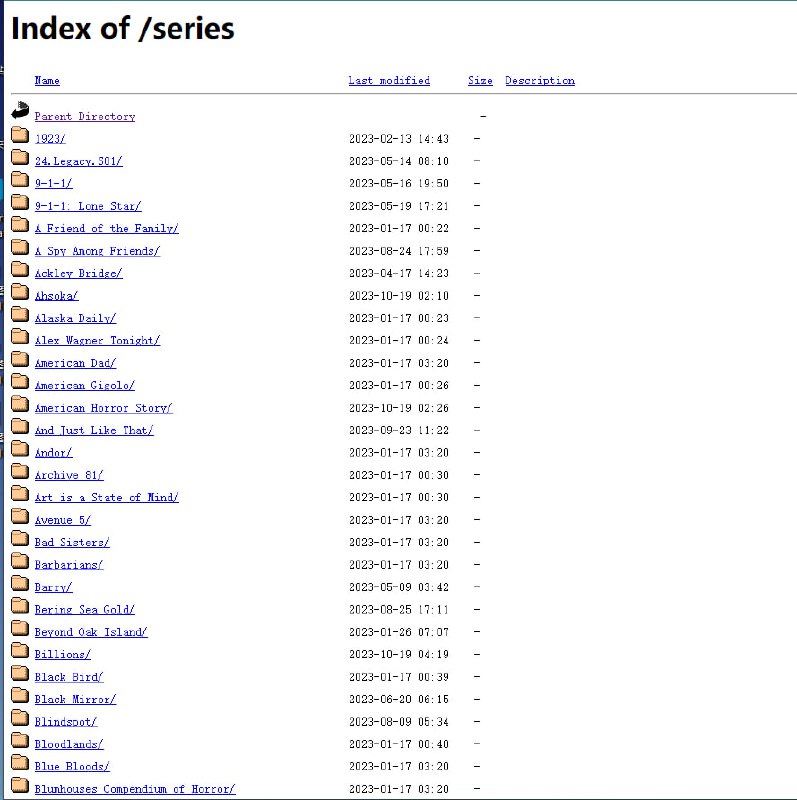This screenshot has height=800, width=797.
Task: Open the American Horror Story/ folder link
Action: pos(103,408)
